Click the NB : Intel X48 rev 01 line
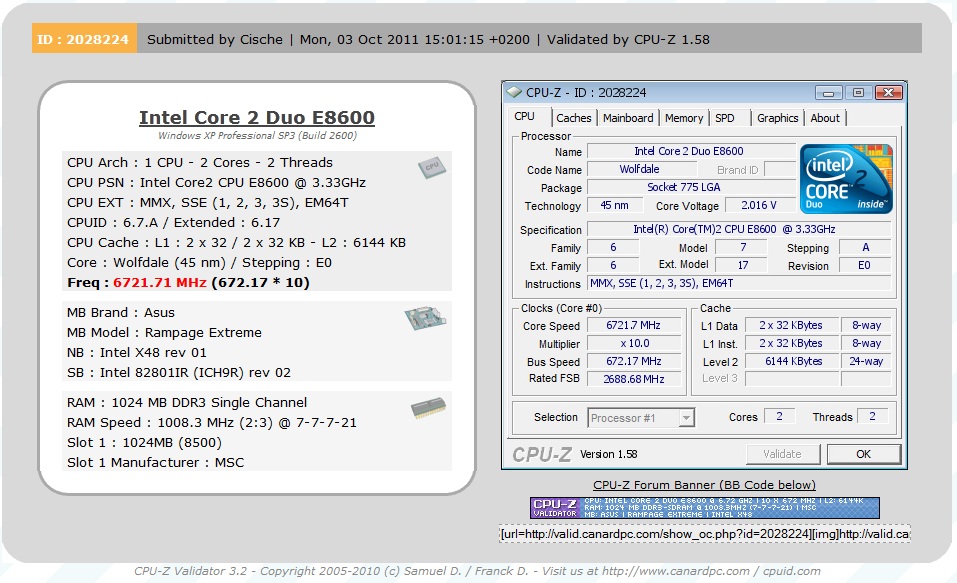This screenshot has width=957, height=583. 137,353
